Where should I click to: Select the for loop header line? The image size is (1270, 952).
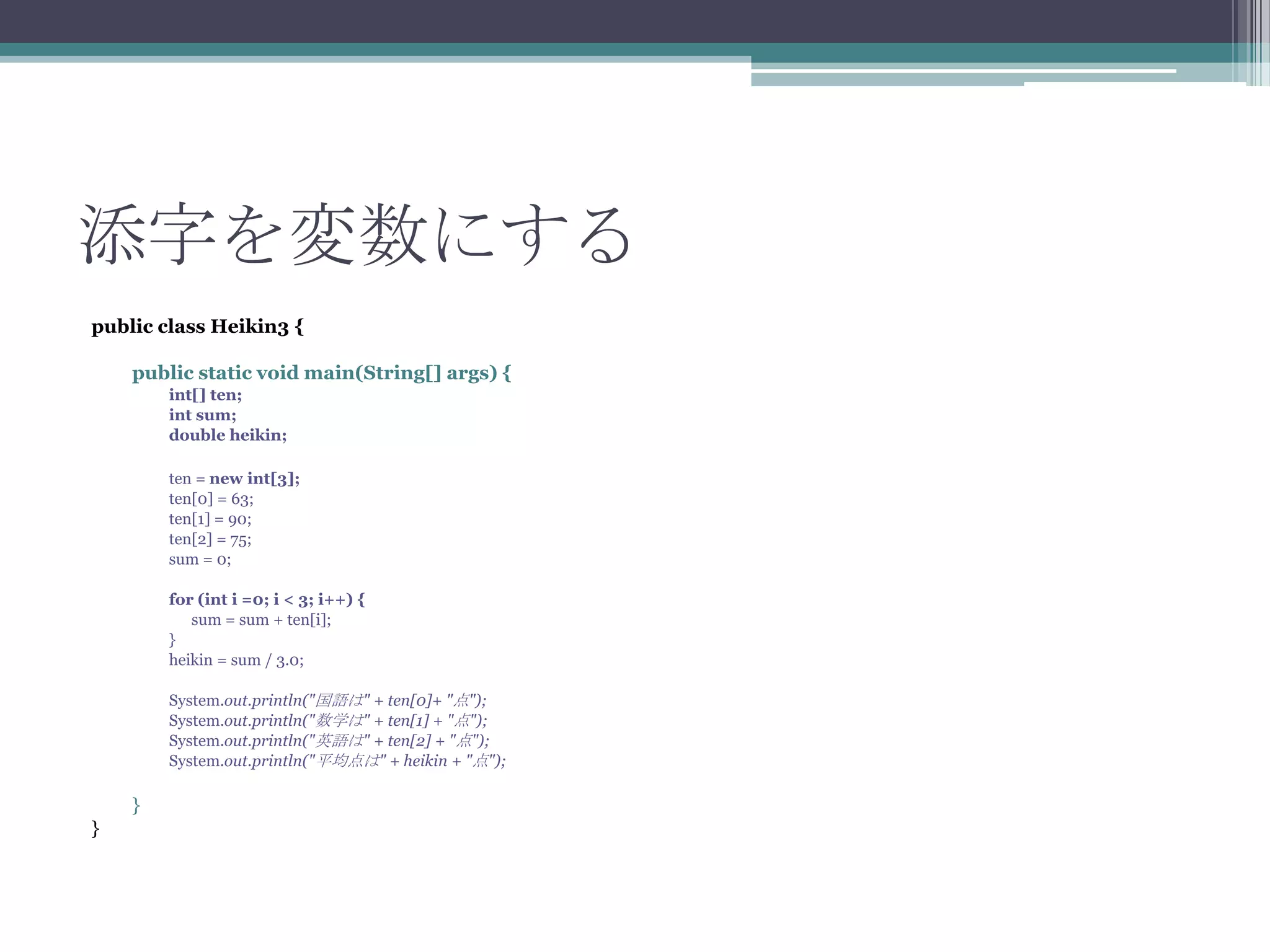click(x=267, y=599)
